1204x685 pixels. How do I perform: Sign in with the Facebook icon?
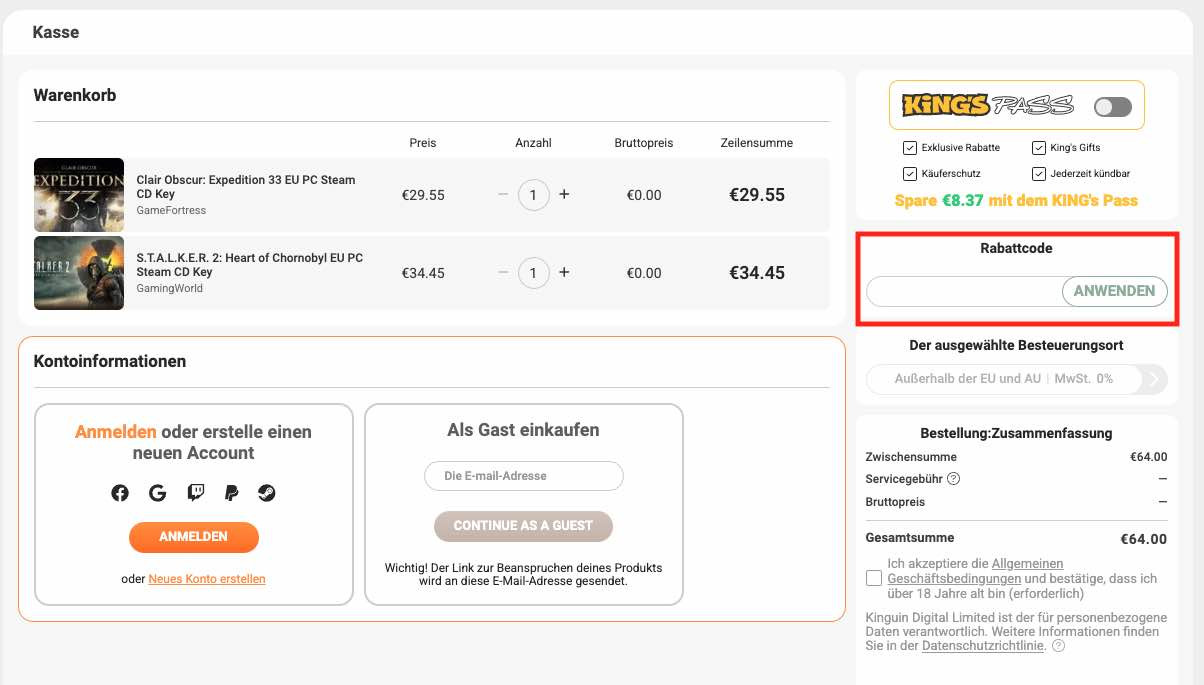(120, 493)
